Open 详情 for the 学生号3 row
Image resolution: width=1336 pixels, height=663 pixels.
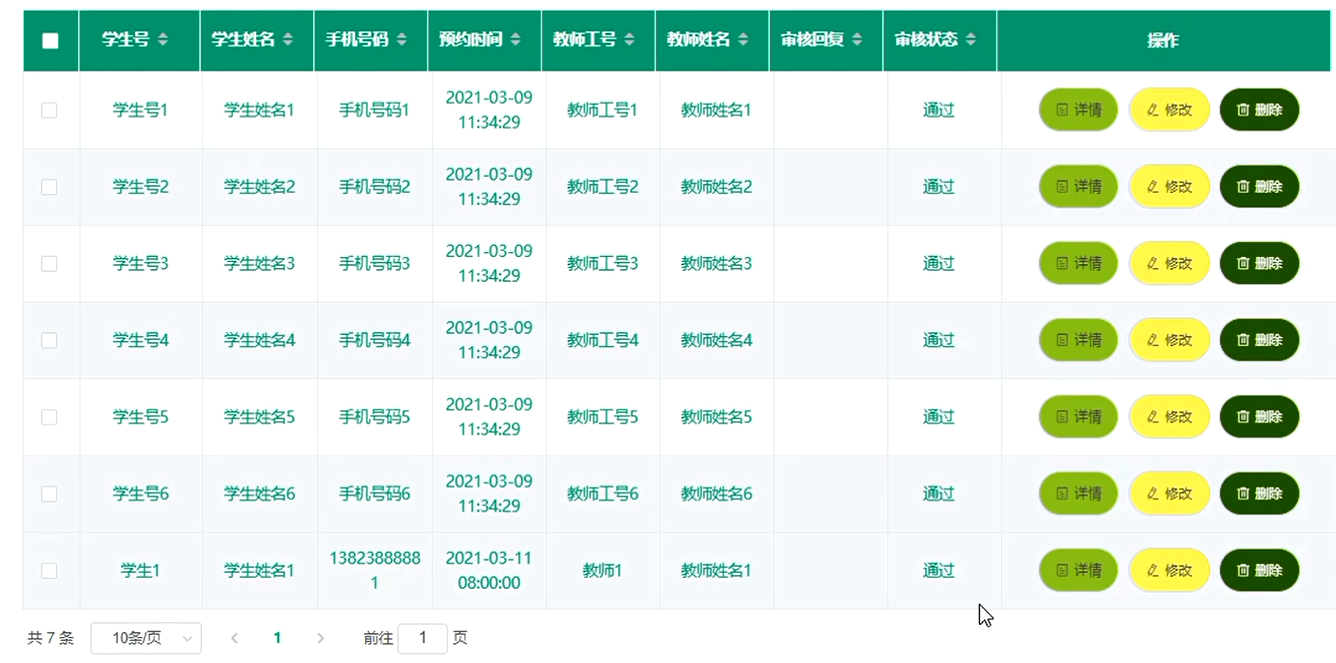tap(1079, 264)
